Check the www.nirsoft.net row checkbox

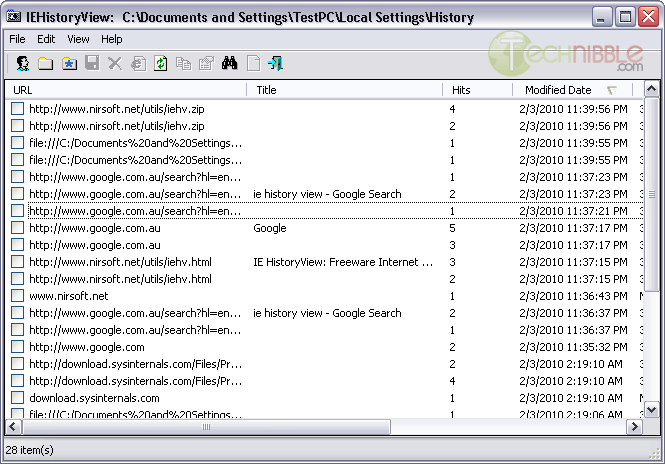coord(17,296)
